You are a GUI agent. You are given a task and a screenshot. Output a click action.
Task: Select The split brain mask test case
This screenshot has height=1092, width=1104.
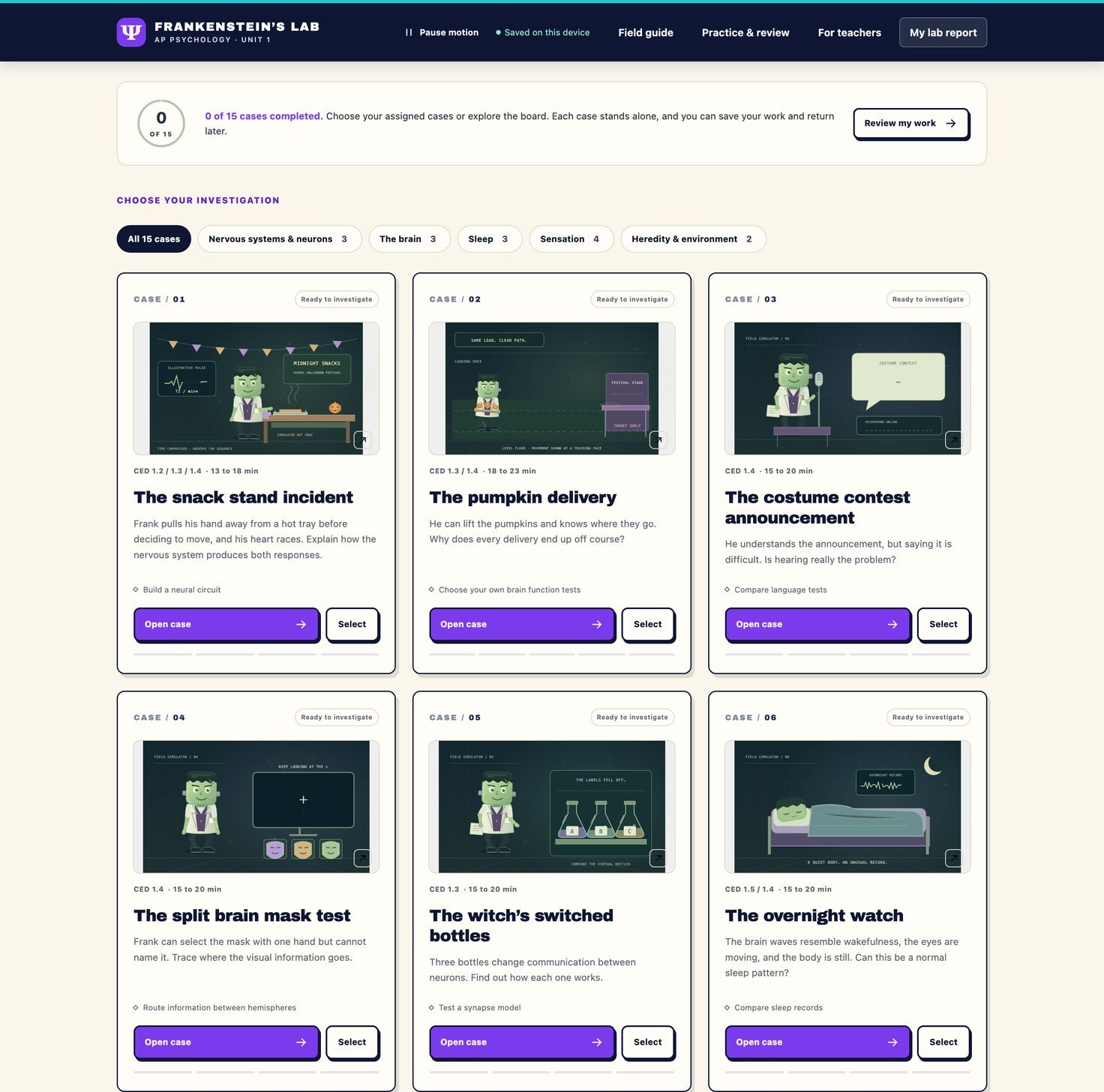coord(352,1042)
